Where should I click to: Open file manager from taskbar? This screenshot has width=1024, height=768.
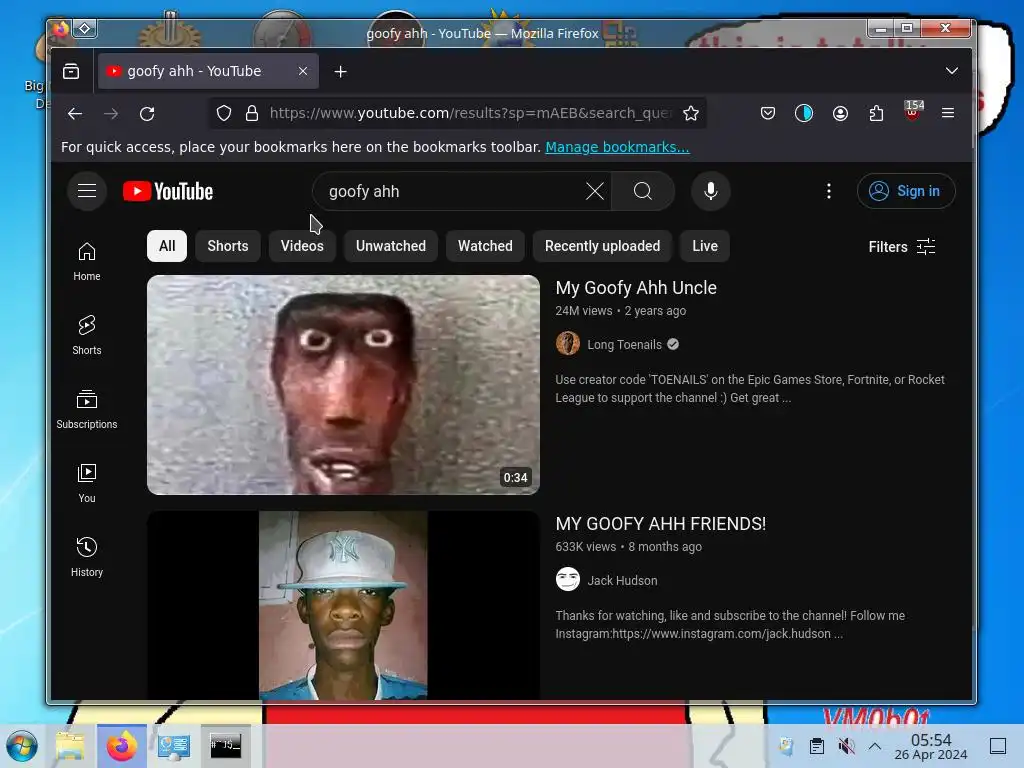pyautogui.click(x=70, y=746)
